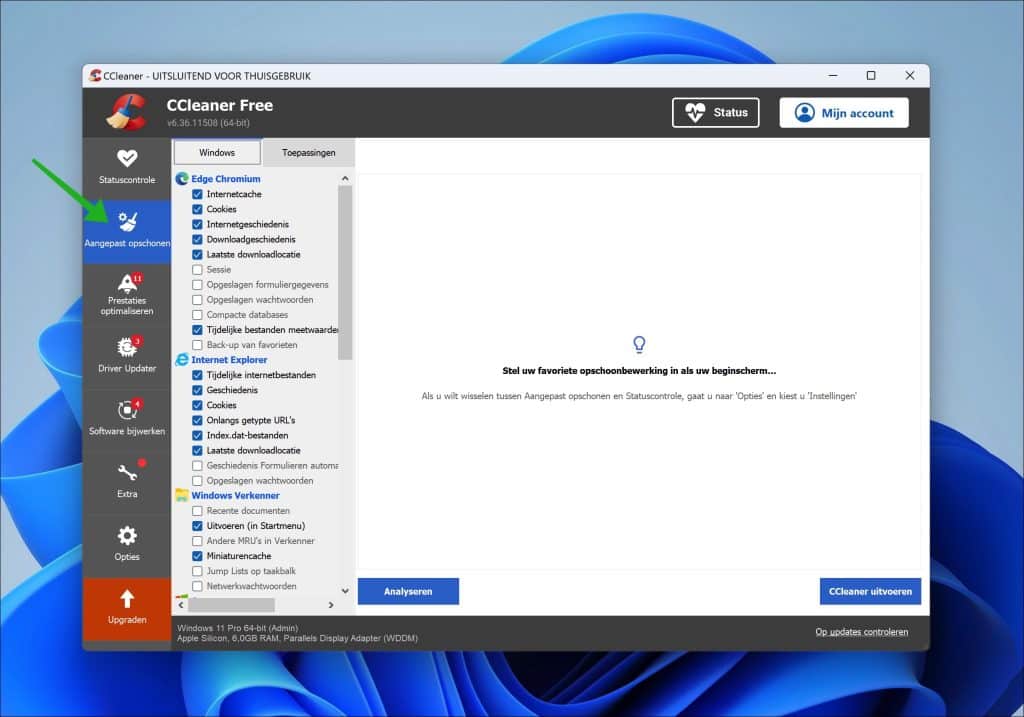1024x717 pixels.
Task: Select Aangepast opschonen in the sidebar
Action: [127, 231]
